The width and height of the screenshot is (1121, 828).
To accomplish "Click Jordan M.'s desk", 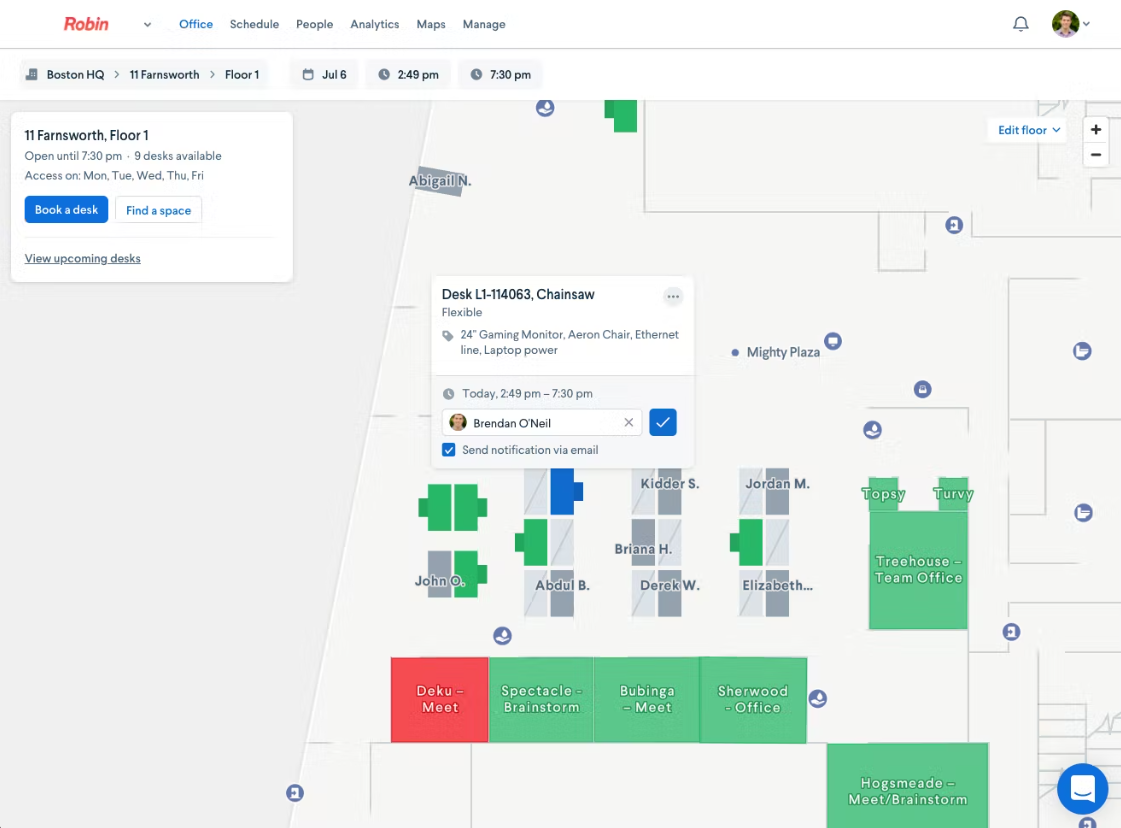I will [x=777, y=491].
